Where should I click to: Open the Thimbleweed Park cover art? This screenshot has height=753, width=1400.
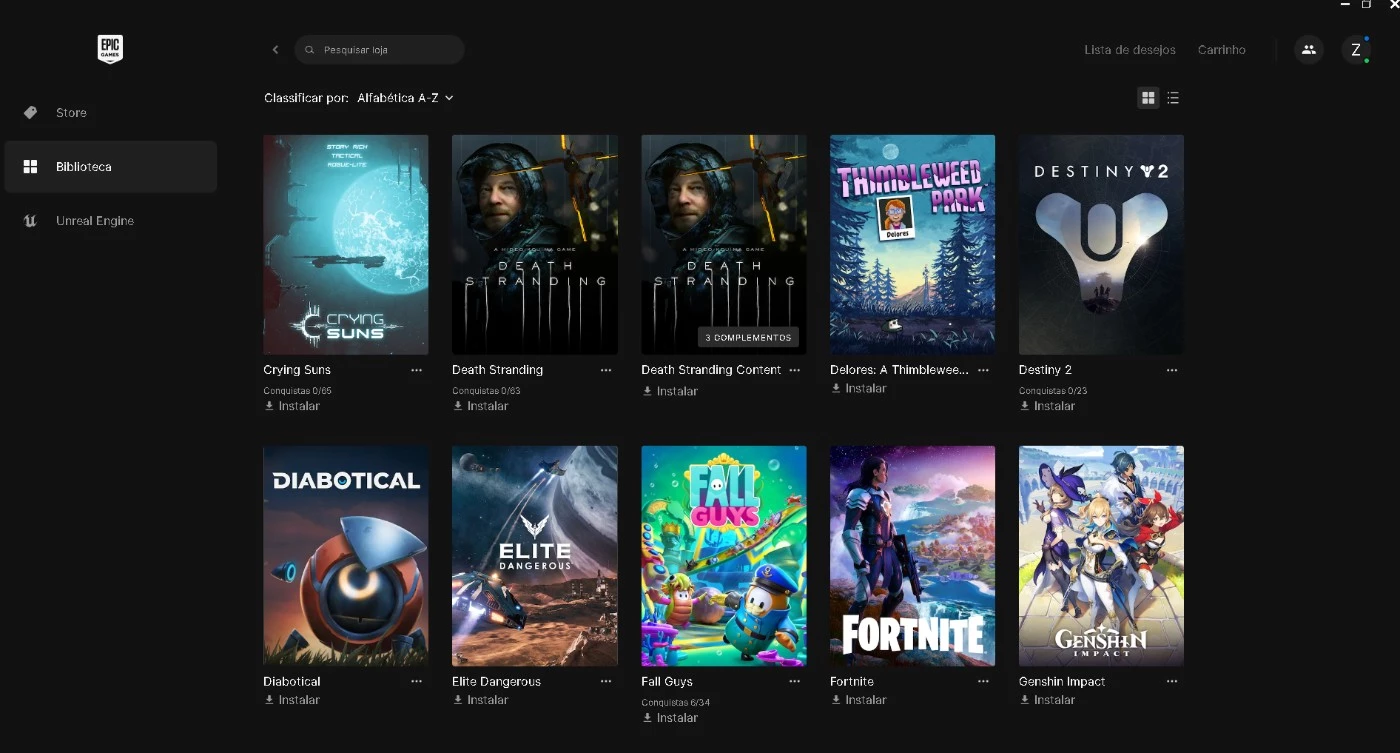click(x=912, y=245)
